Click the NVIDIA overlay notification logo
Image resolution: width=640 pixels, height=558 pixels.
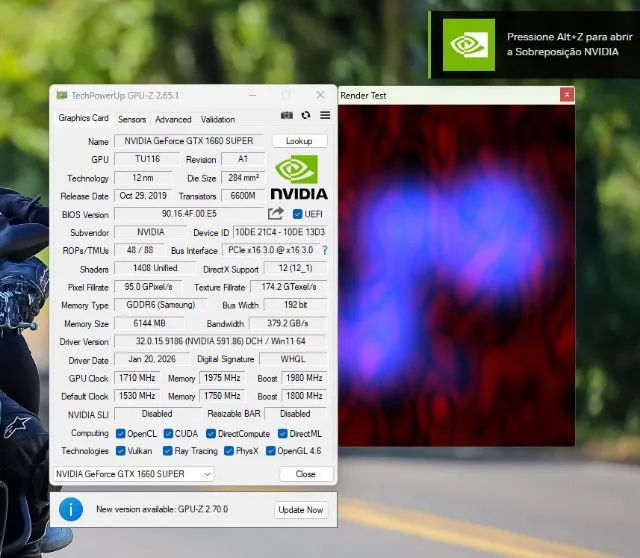469,45
